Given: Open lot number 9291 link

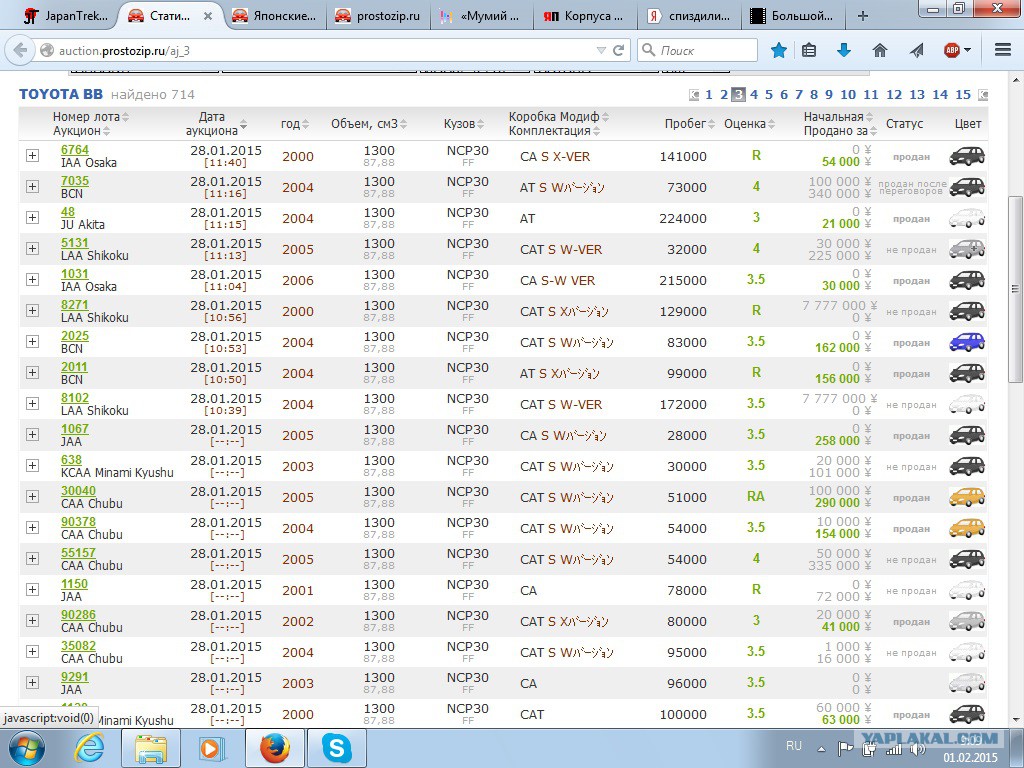Looking at the screenshot, I should click(x=74, y=677).
